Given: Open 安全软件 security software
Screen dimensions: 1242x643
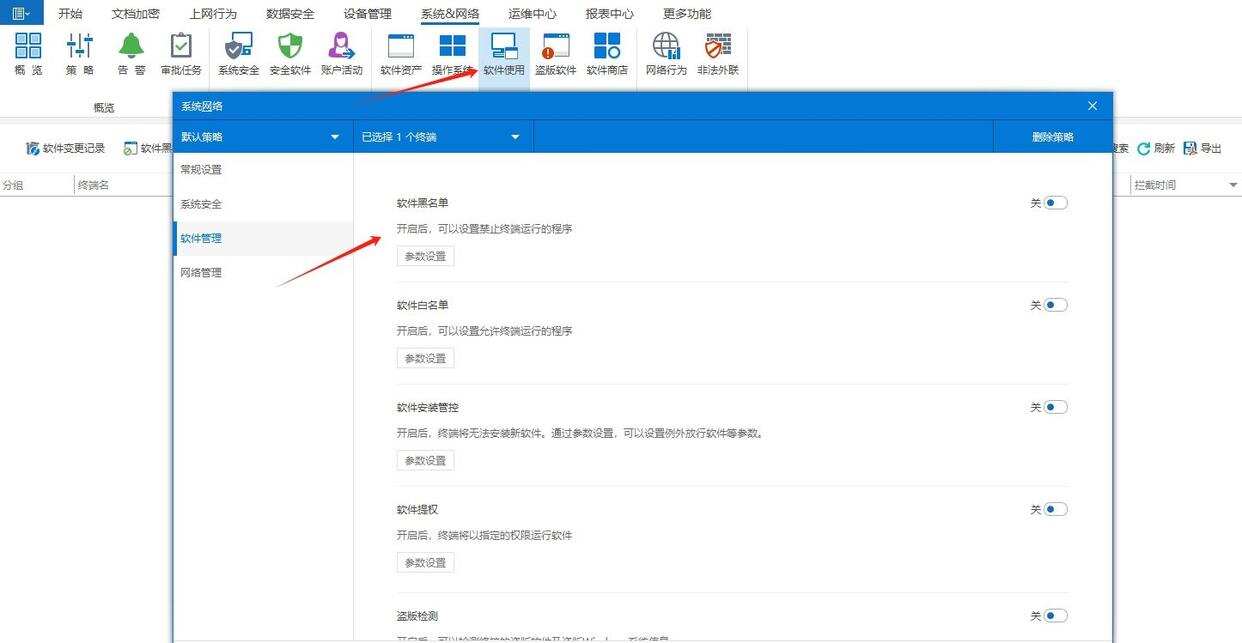Looking at the screenshot, I should (x=290, y=55).
